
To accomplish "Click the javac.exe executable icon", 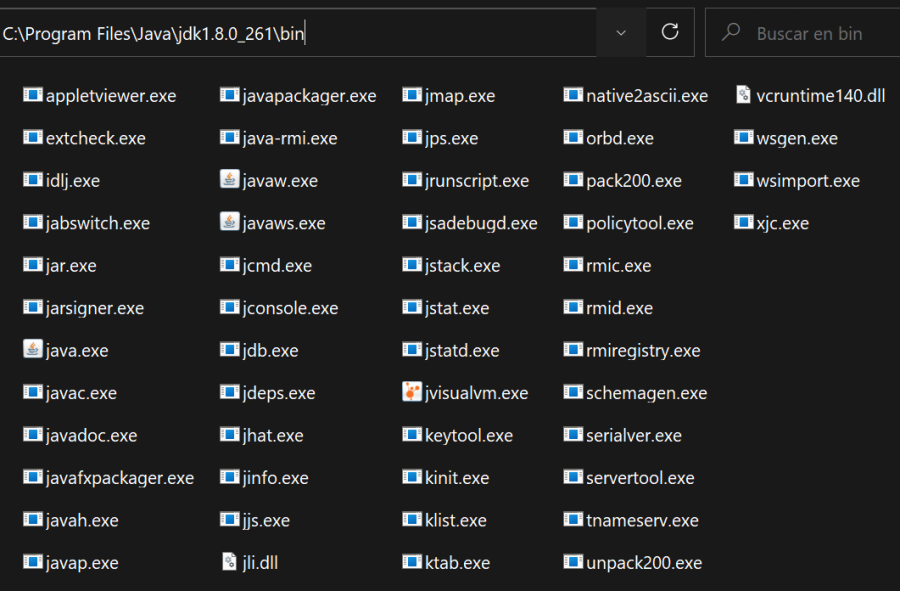I will point(32,393).
